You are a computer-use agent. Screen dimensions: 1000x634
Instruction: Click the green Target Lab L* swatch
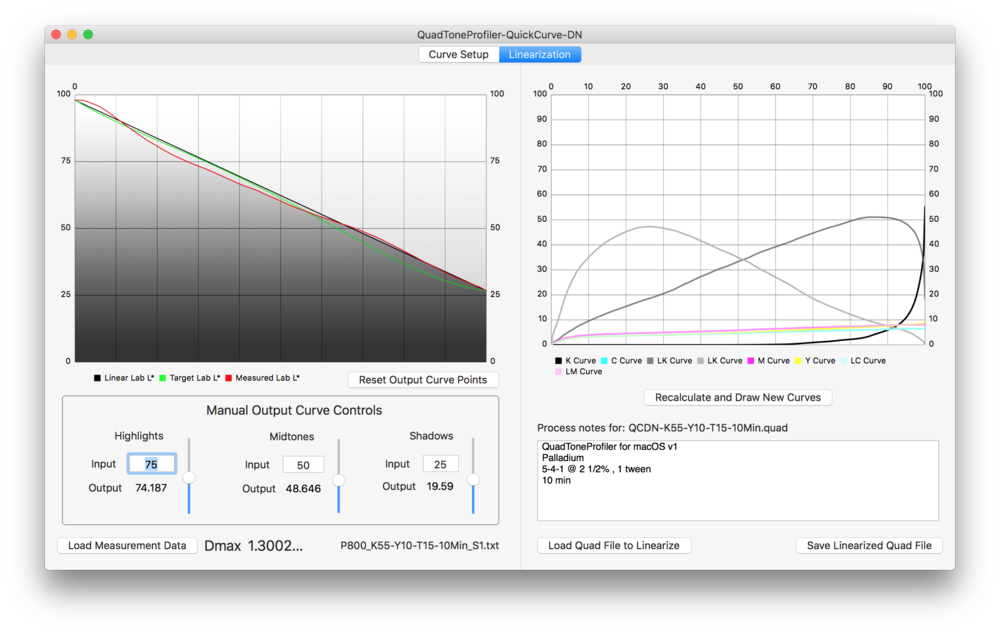[x=163, y=378]
